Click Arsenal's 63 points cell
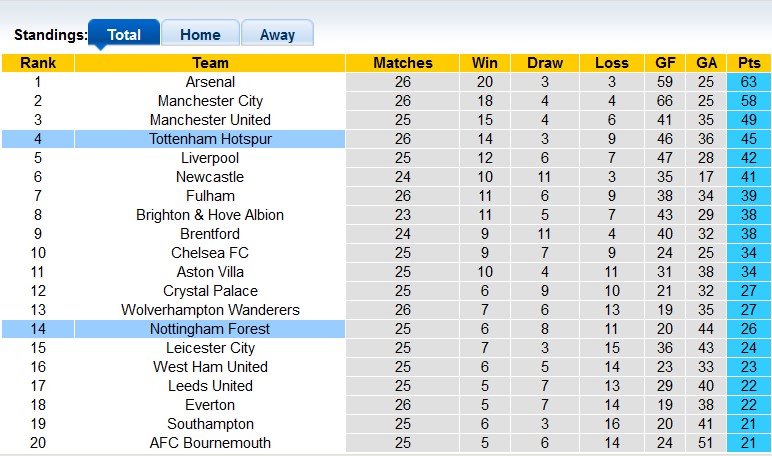 [748, 82]
